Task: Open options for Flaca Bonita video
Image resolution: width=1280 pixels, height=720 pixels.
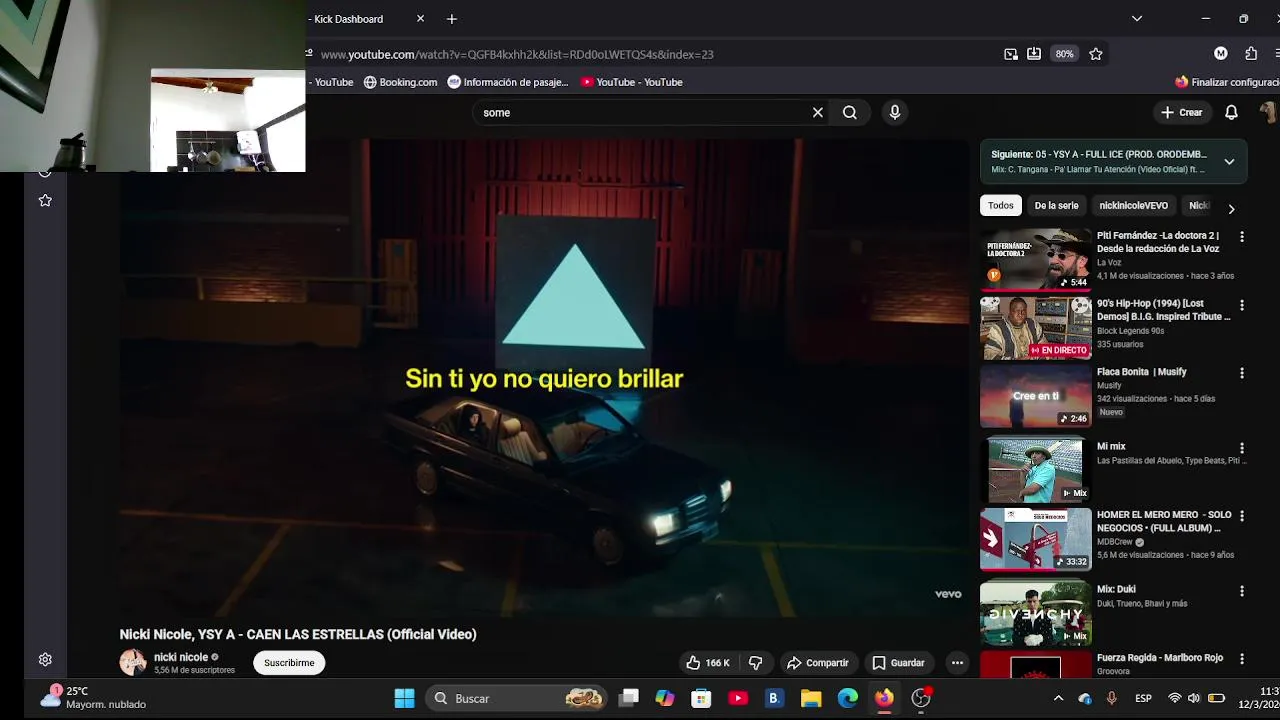Action: click(1242, 373)
